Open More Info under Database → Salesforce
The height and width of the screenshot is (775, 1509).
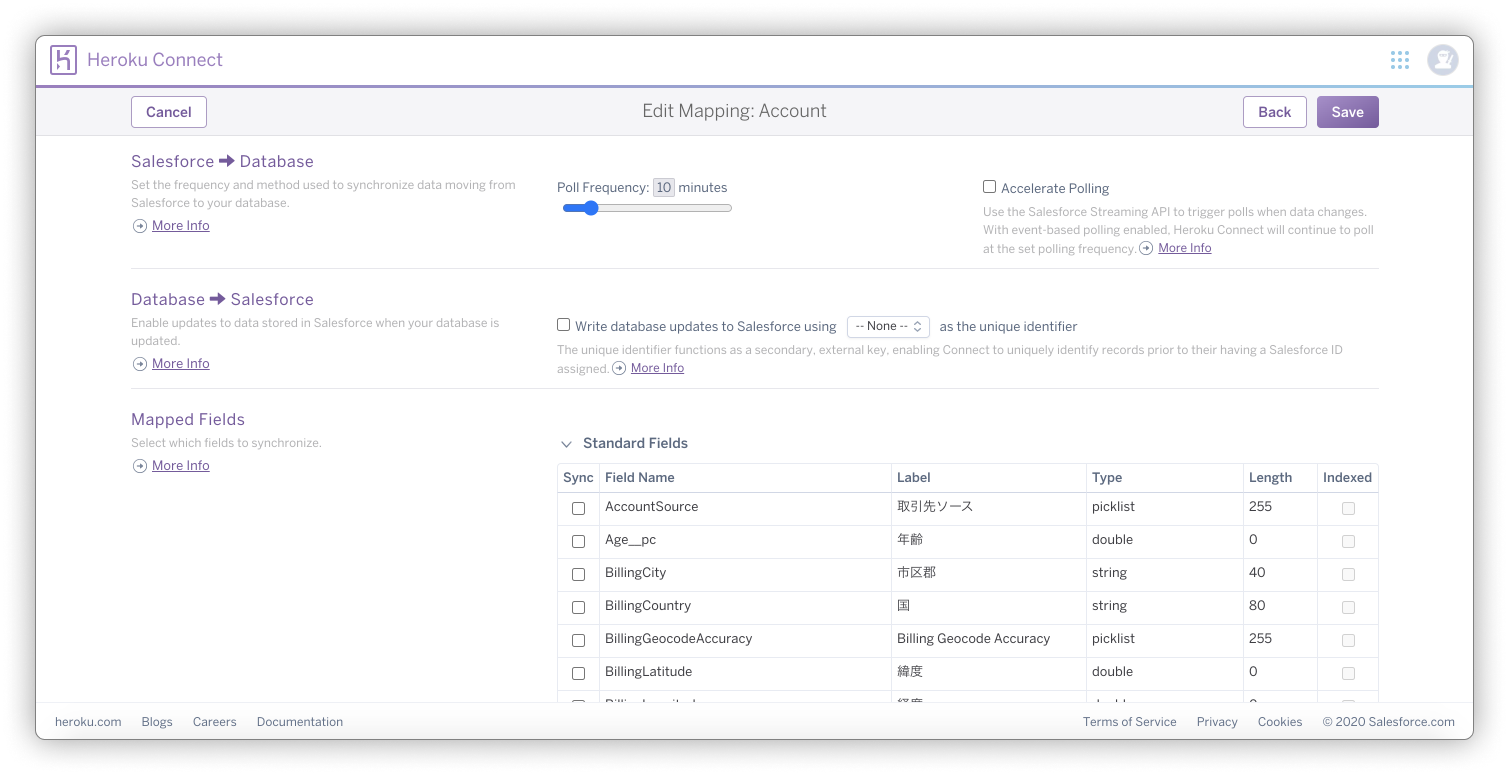tap(181, 364)
